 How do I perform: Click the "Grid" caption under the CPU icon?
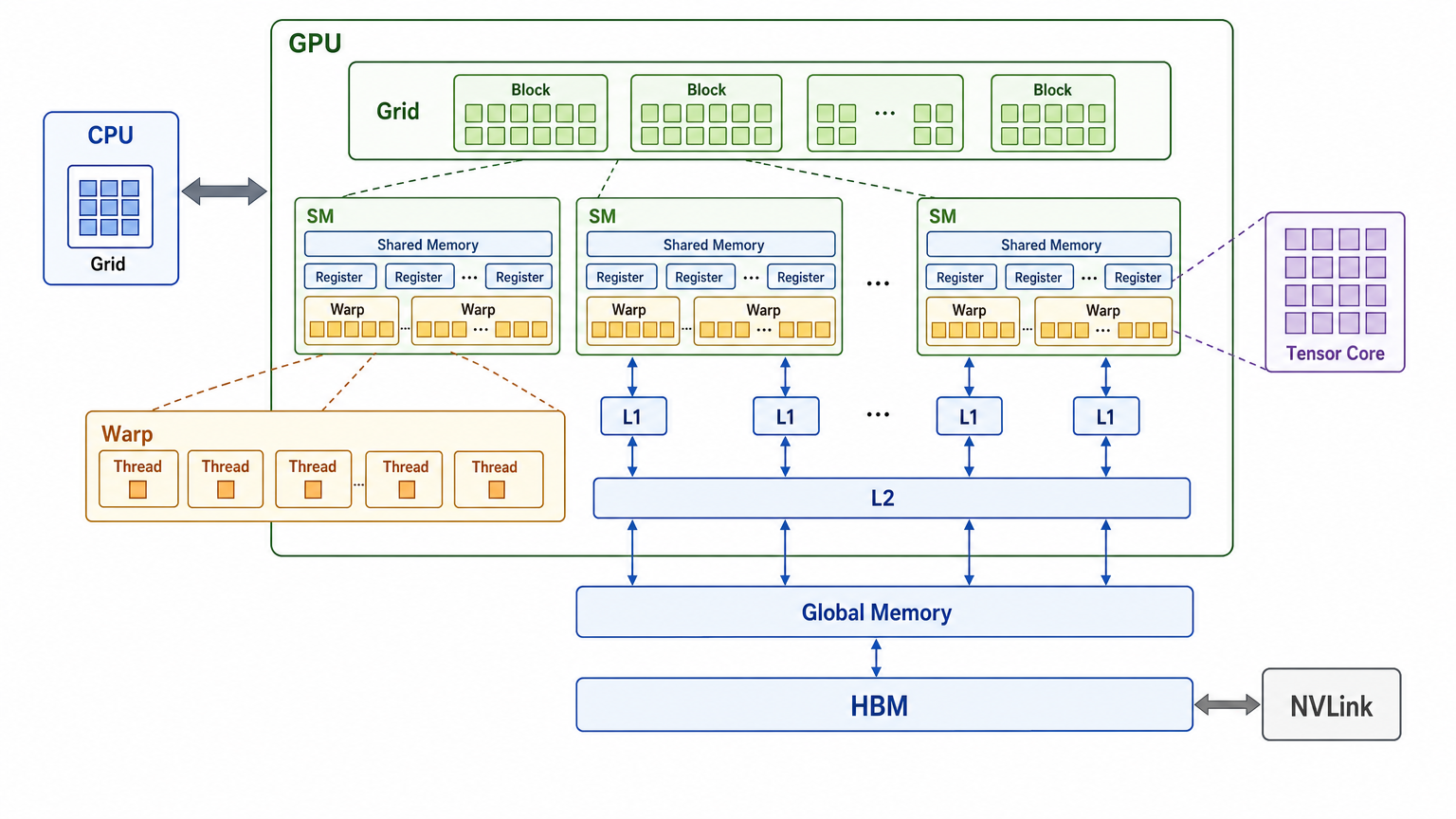[x=108, y=264]
